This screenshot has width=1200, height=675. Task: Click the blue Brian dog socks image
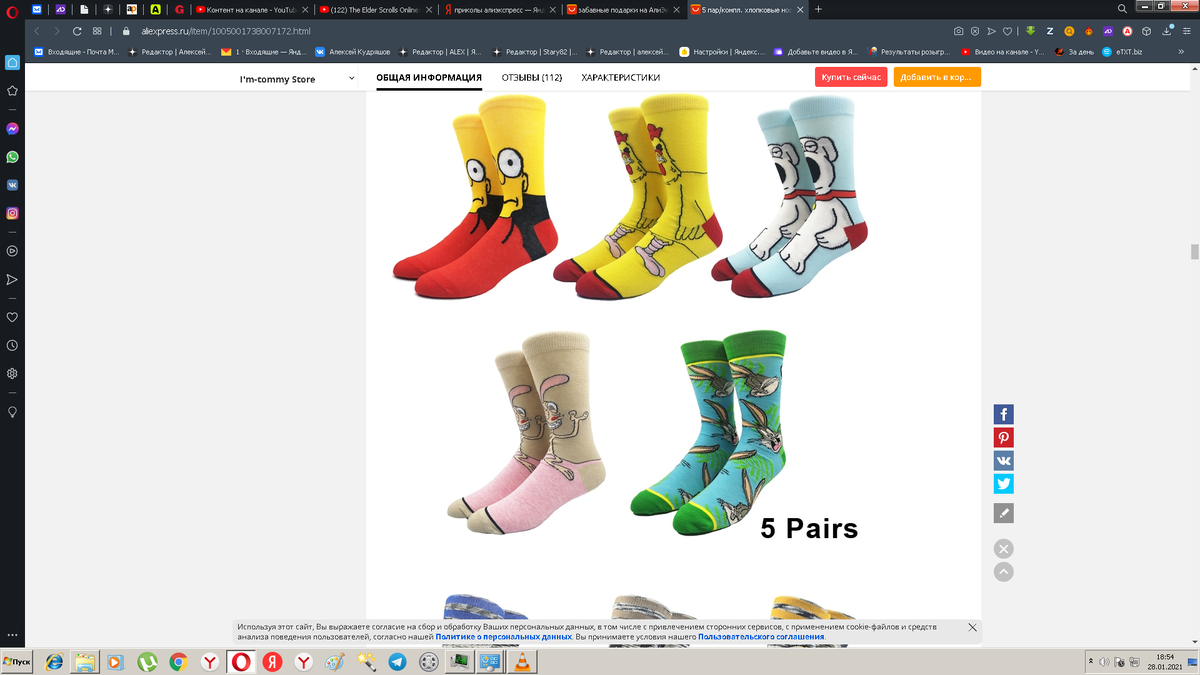(x=789, y=196)
